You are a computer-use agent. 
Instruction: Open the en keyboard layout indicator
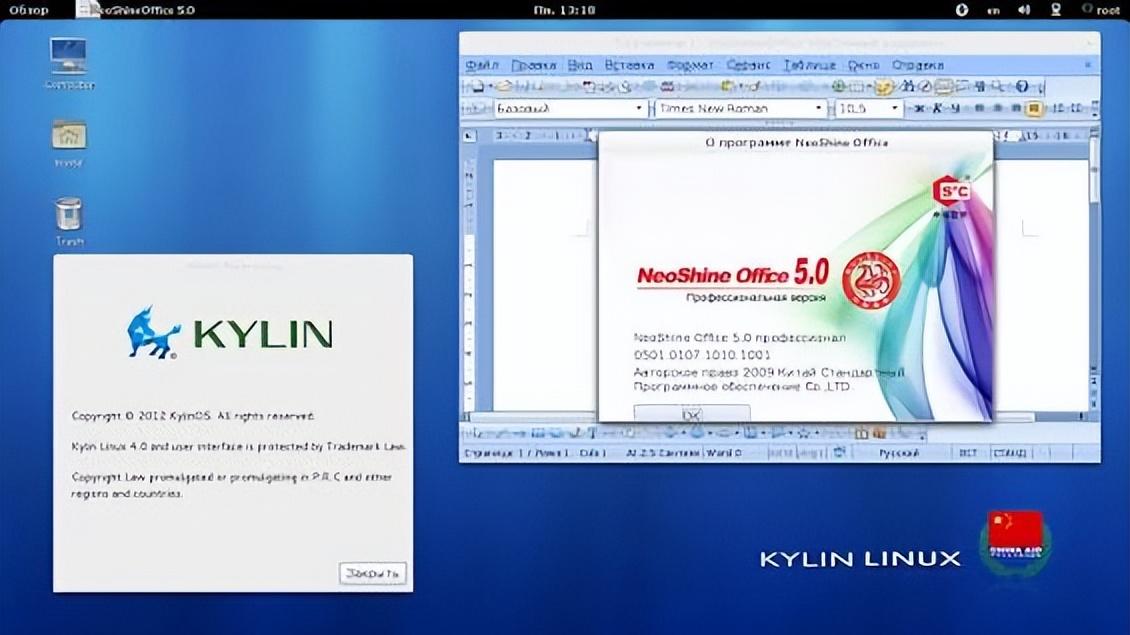point(993,11)
